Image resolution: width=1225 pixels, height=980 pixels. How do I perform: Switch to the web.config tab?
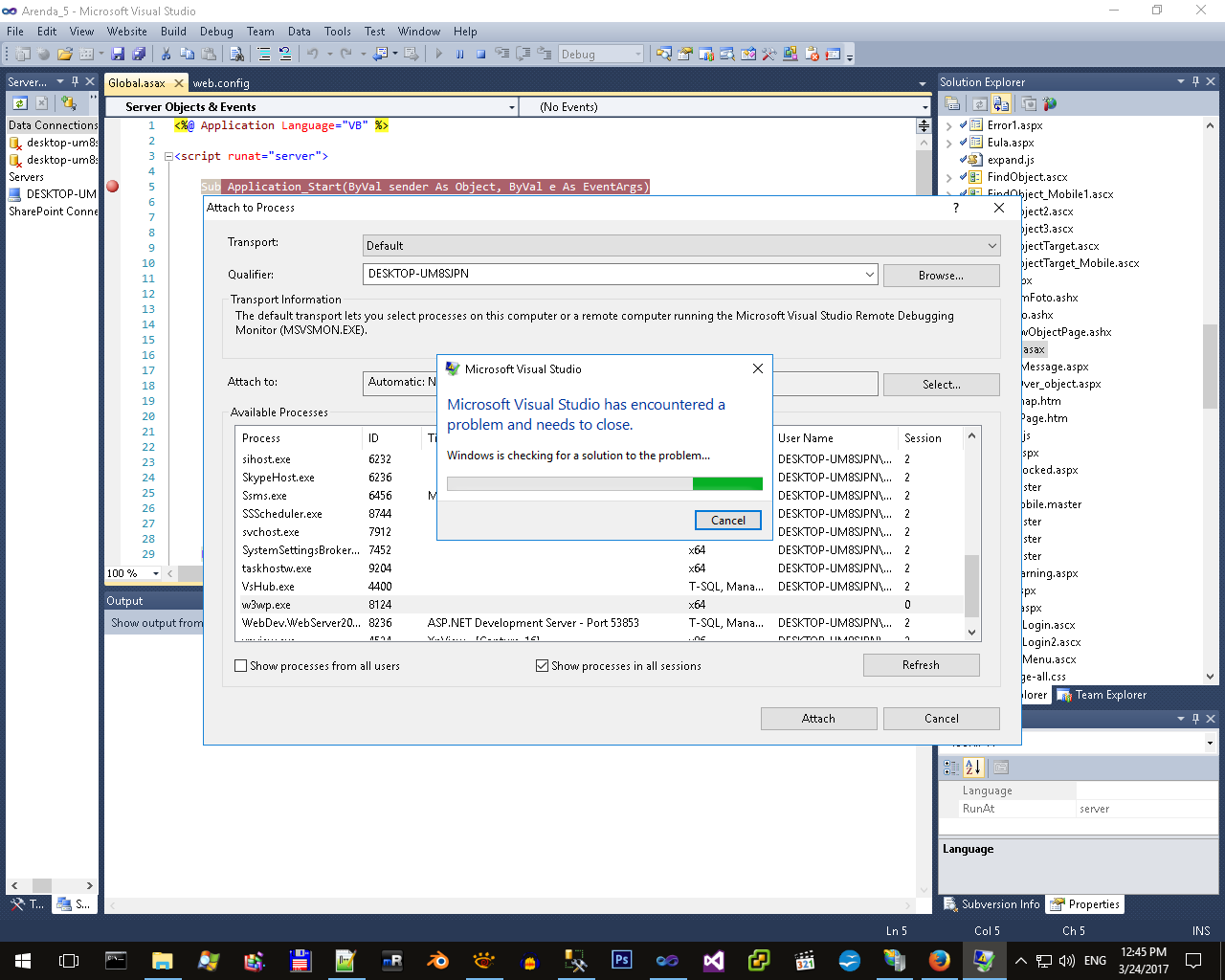221,83
